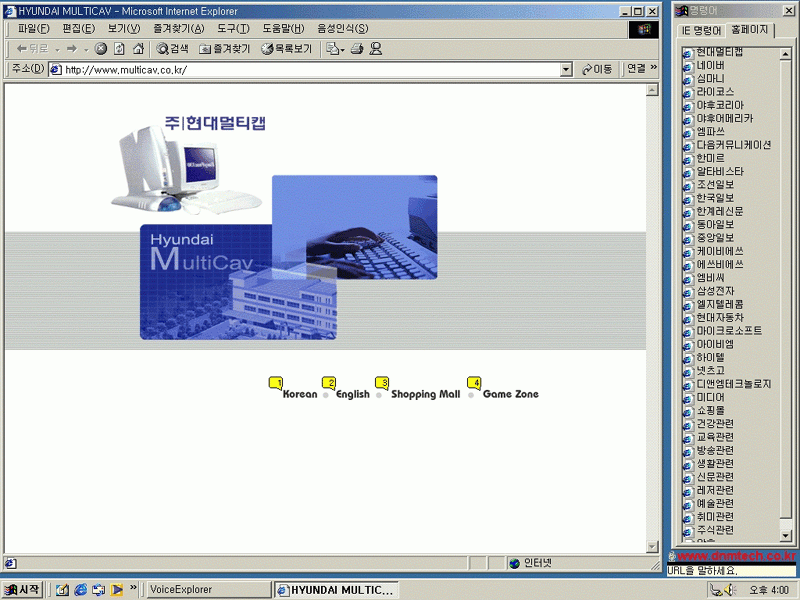Viewport: 800px width, 600px height.
Task: Switch to VoiceExplorer in the taskbar
Action: pyautogui.click(x=207, y=590)
